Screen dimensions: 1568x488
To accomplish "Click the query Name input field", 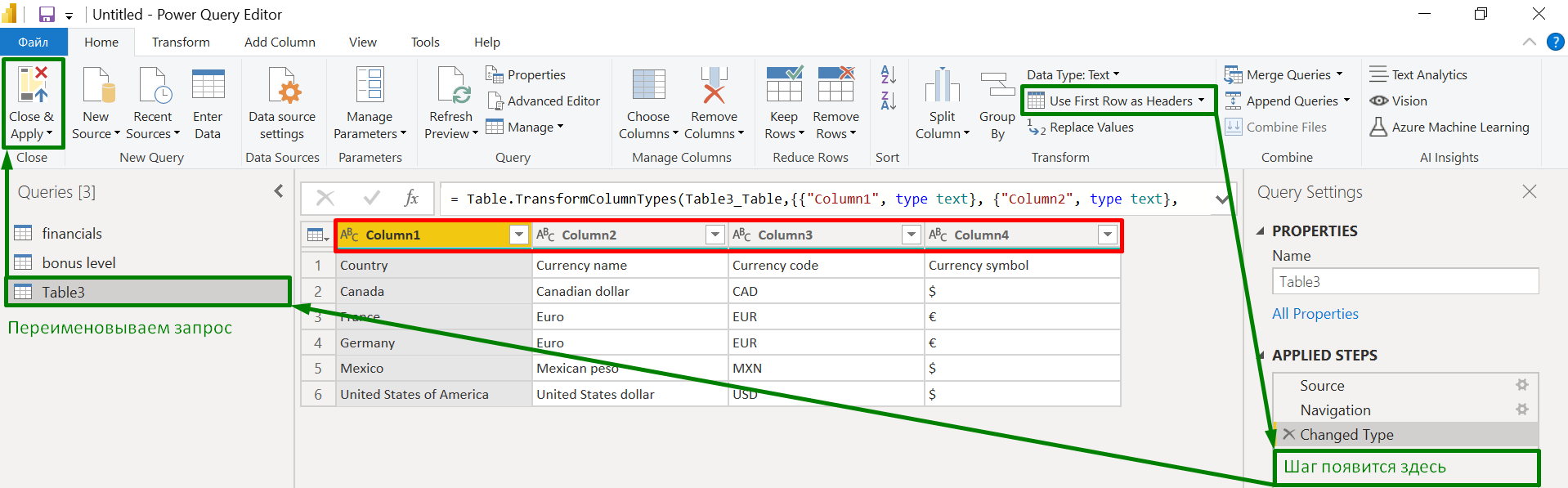I will pos(1405,281).
